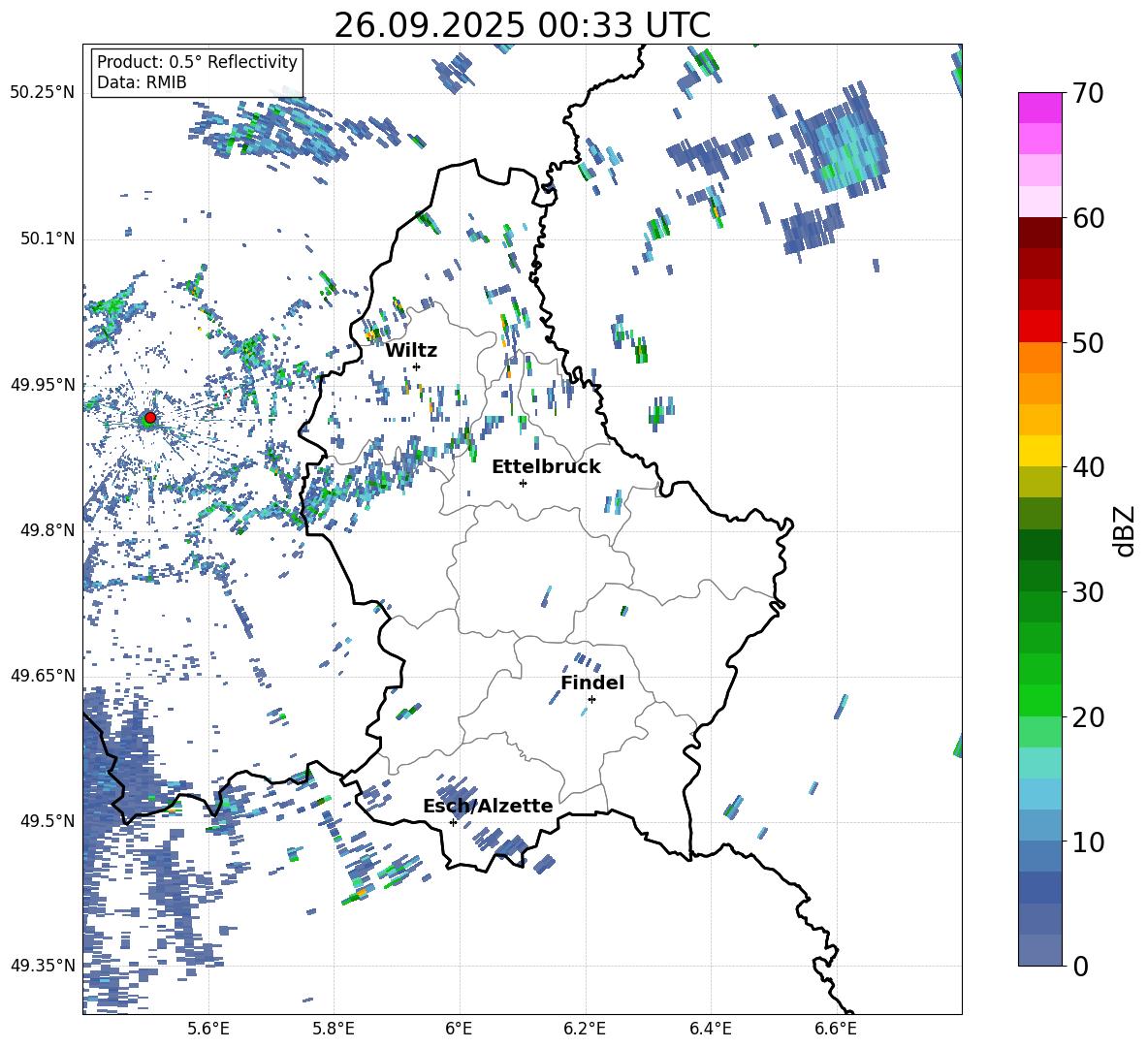The width and height of the screenshot is (1148, 1048).
Task: Click the yellow colorbar segment at 40 dBZ
Action: pyautogui.click(x=1040, y=451)
